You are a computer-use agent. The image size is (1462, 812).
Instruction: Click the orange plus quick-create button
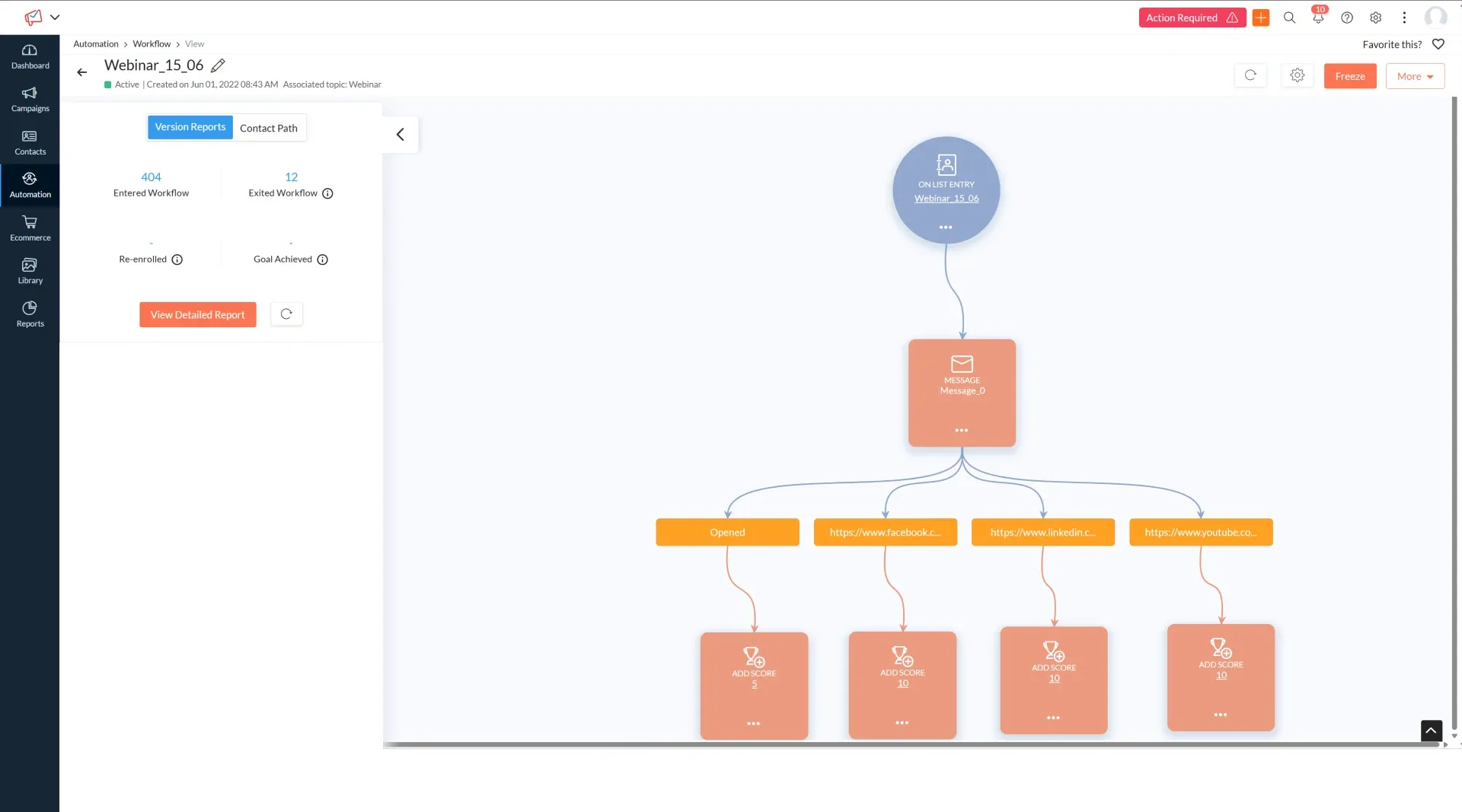tap(1261, 18)
